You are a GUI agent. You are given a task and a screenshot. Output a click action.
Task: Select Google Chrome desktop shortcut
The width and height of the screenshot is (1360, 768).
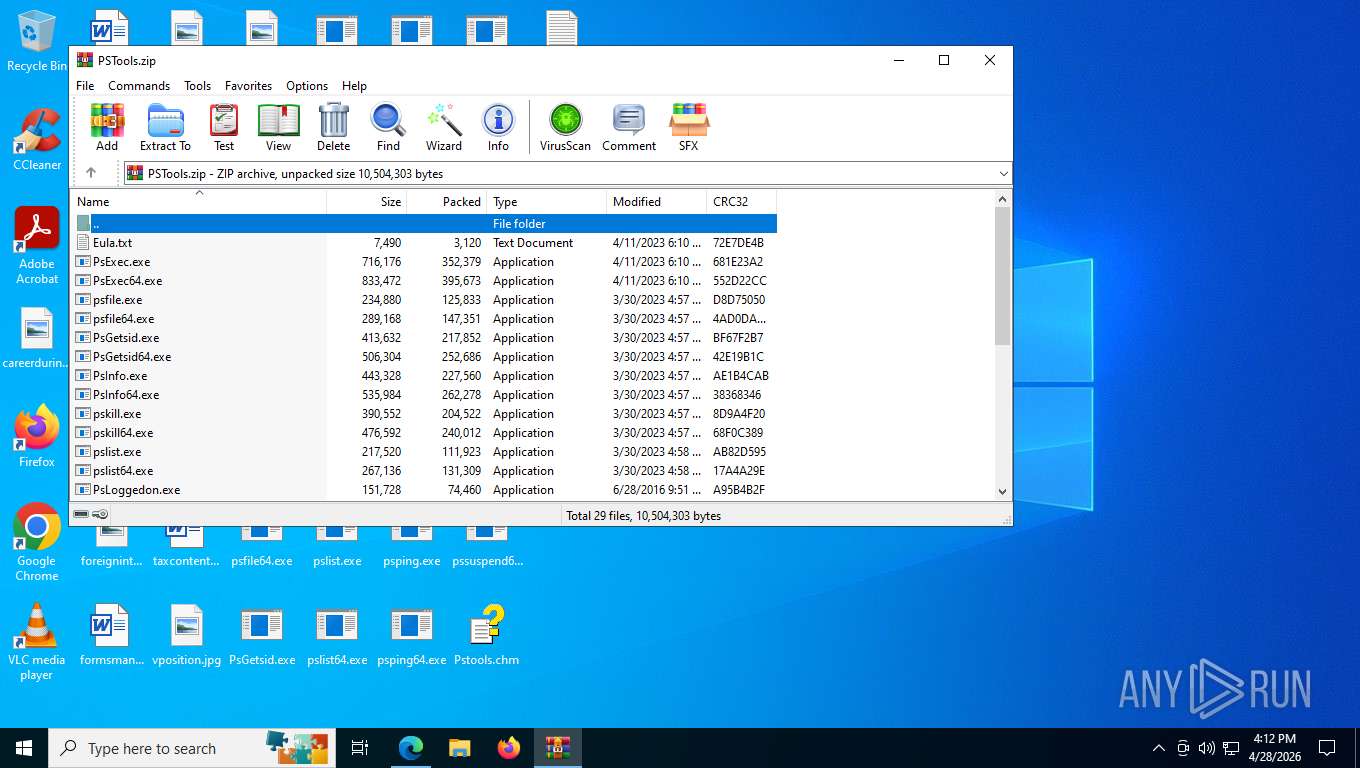37,542
